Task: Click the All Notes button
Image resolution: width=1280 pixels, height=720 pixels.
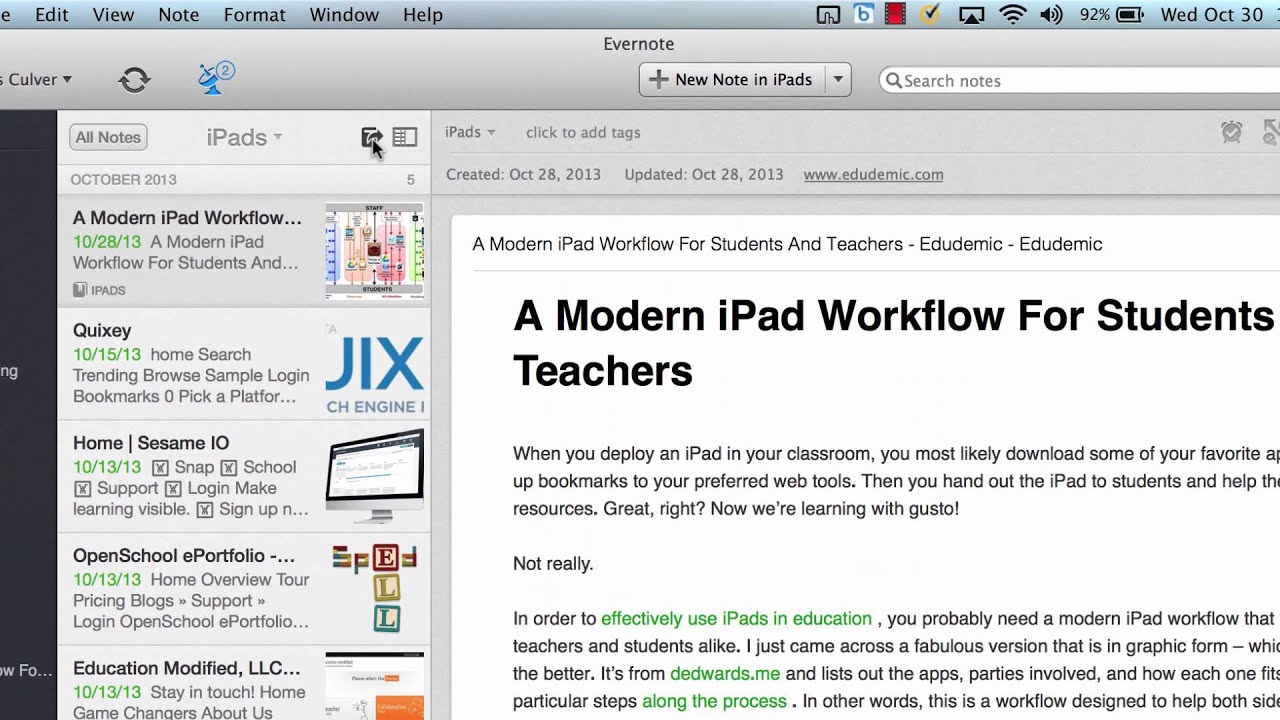Action: point(108,137)
